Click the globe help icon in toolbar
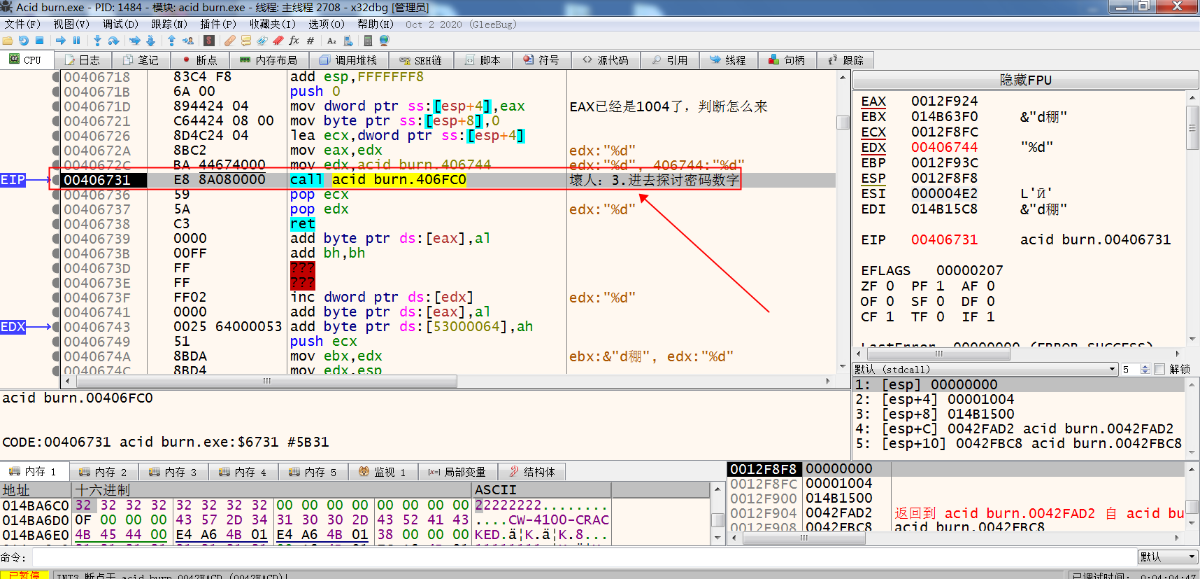 click(384, 41)
